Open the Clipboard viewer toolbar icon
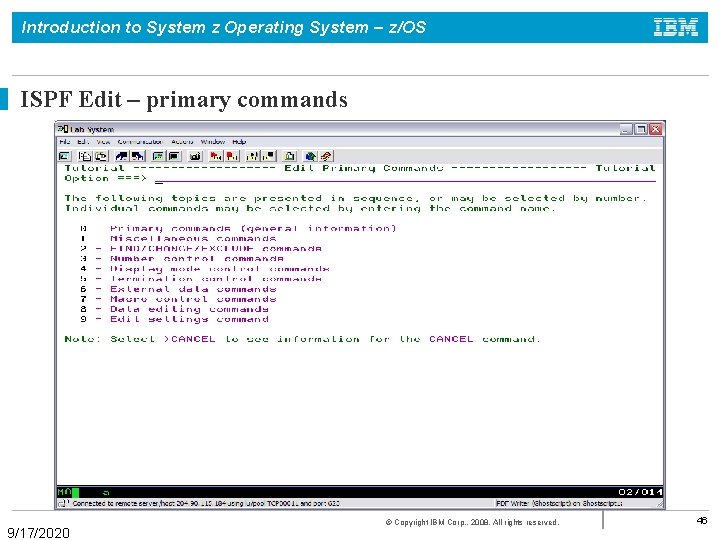The image size is (720, 540). (290, 156)
